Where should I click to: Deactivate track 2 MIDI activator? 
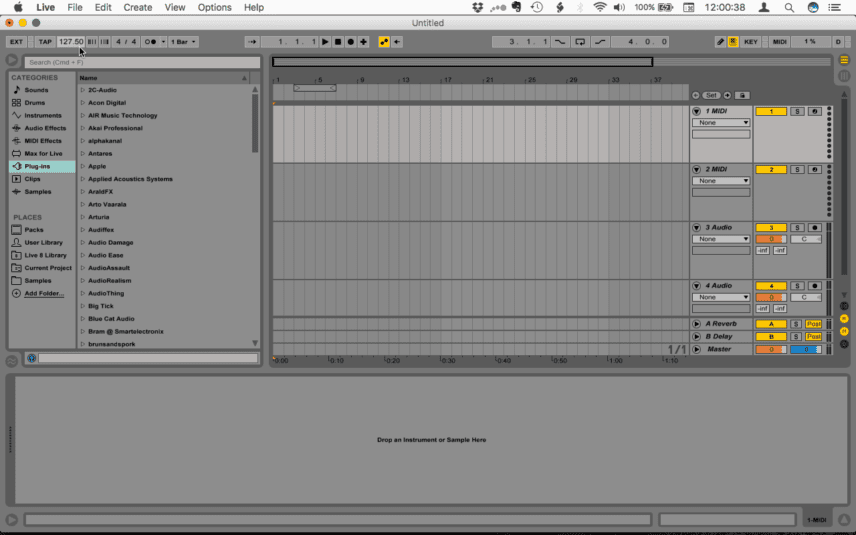point(771,170)
